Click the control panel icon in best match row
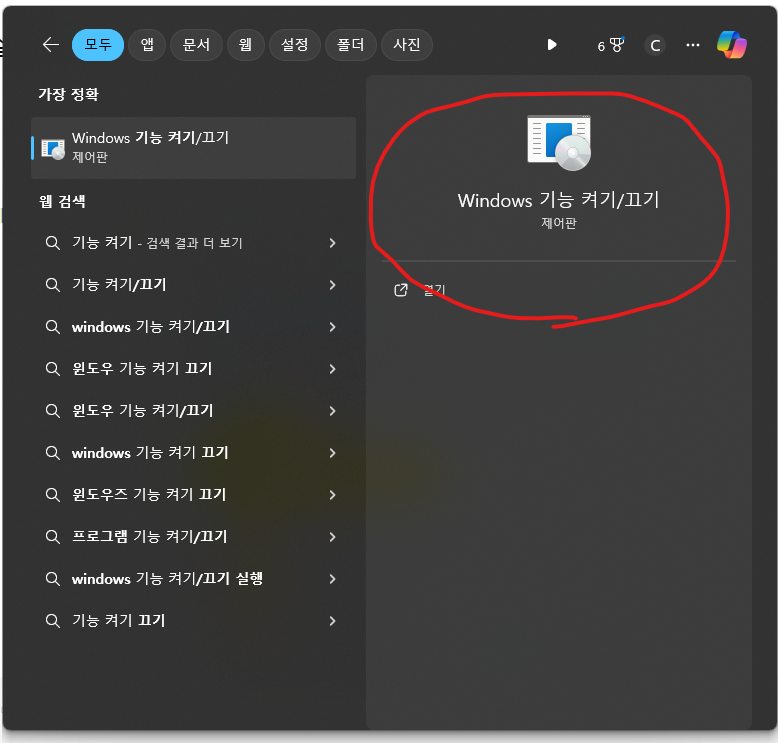Viewport: 778px width, 743px height. 53,149
